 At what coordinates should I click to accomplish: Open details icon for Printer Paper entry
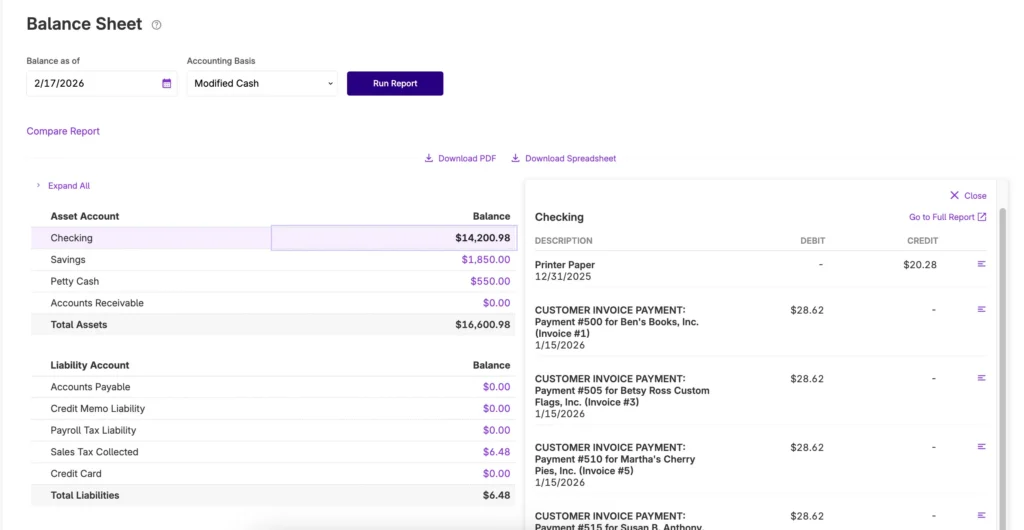click(x=981, y=264)
